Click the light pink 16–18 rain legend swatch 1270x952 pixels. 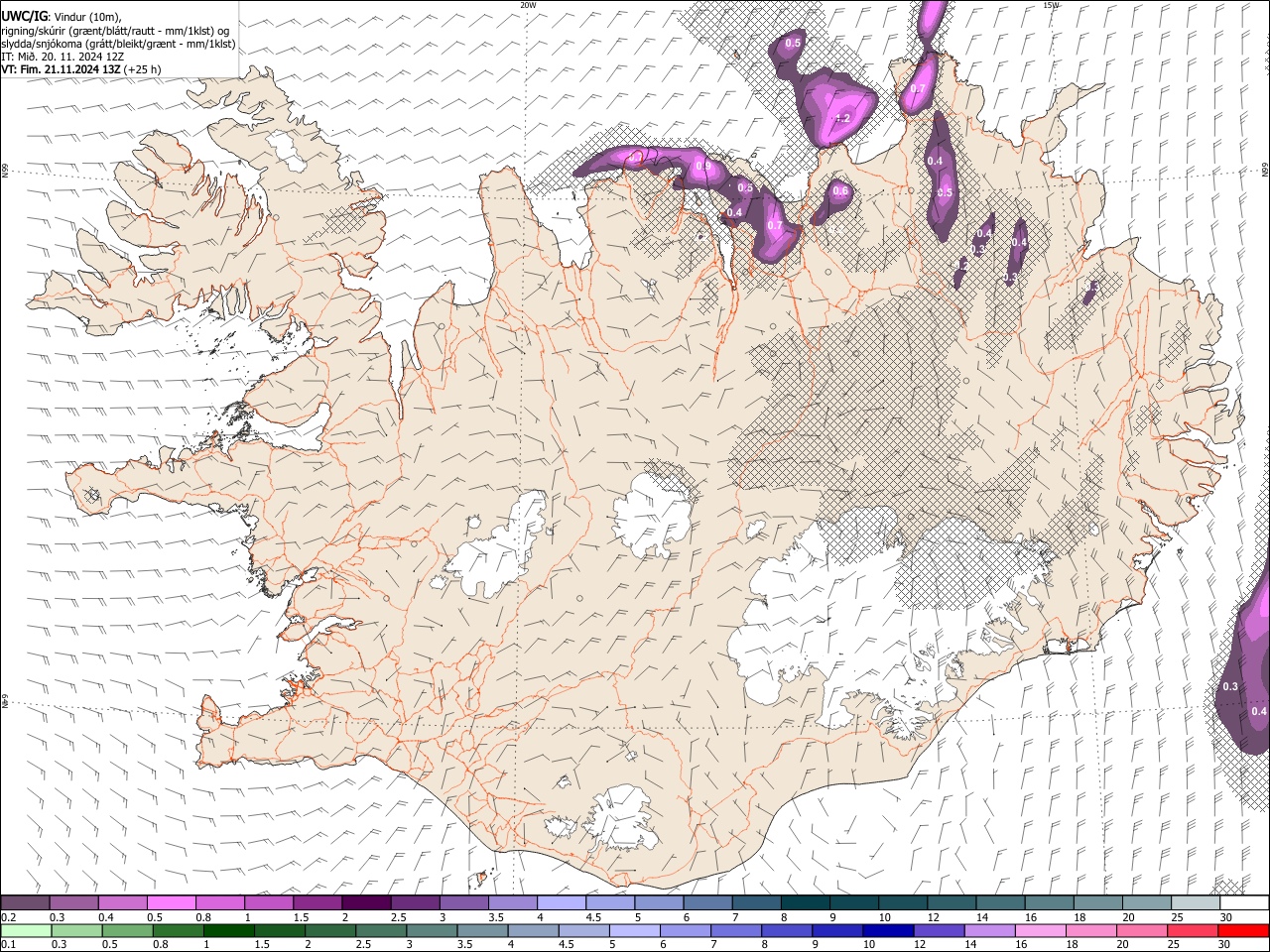1041,930
